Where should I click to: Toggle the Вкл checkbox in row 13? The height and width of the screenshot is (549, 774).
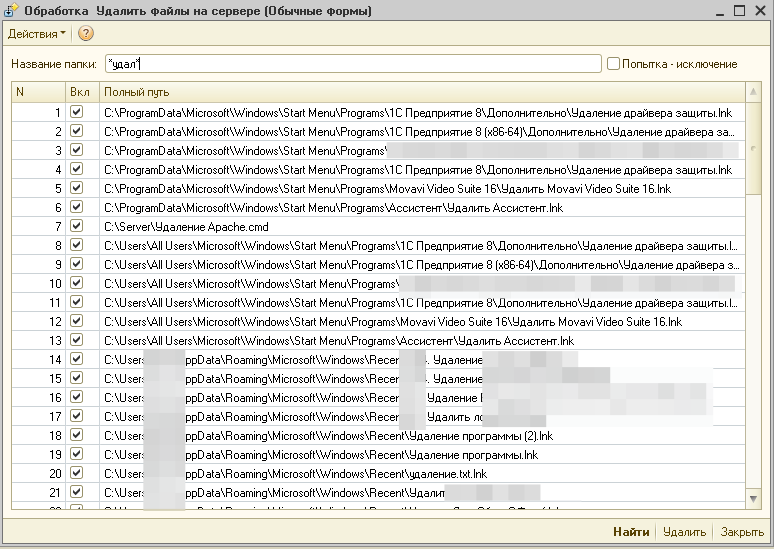click(x=77, y=340)
